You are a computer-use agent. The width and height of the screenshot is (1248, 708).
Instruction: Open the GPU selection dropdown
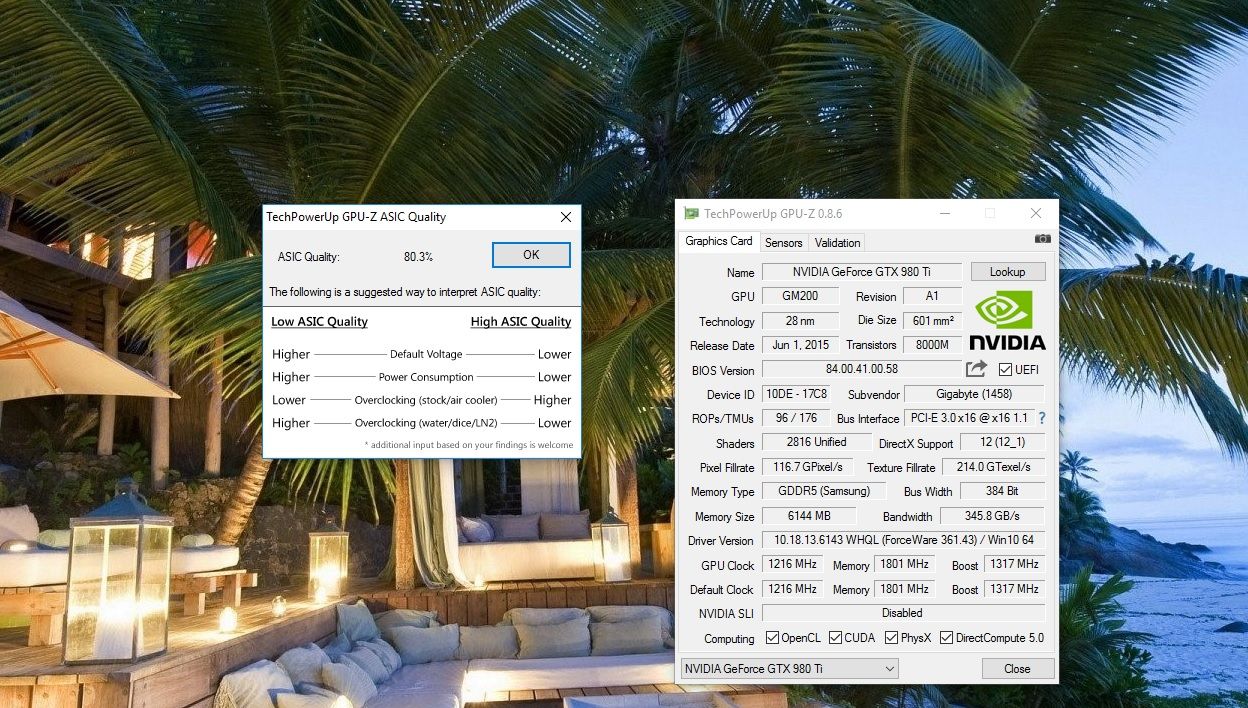[x=789, y=668]
